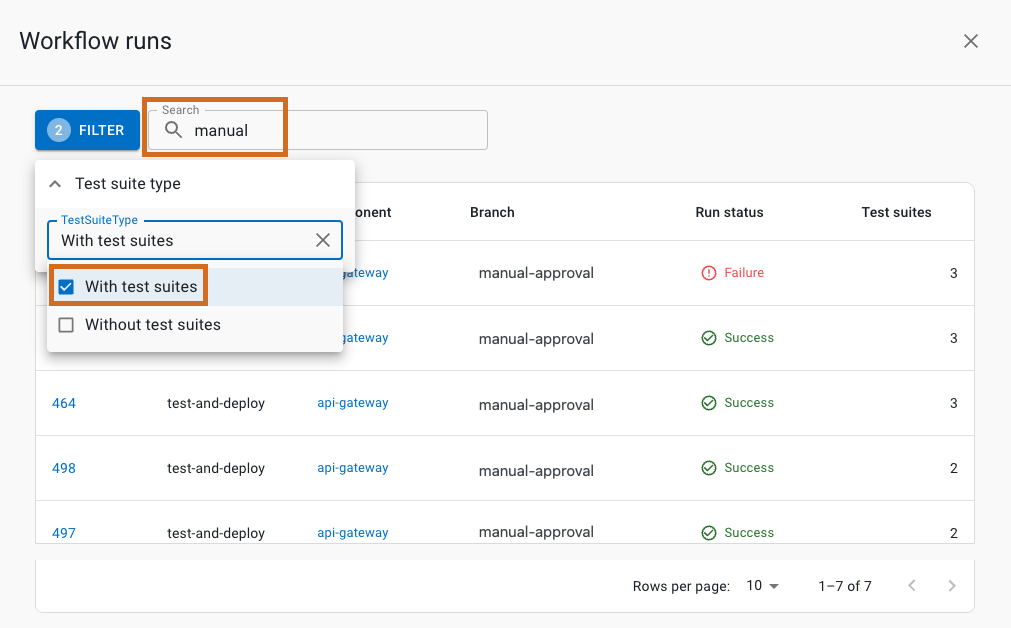
Task: Select "test-and-deploy" in run 497 row
Action: pos(216,533)
